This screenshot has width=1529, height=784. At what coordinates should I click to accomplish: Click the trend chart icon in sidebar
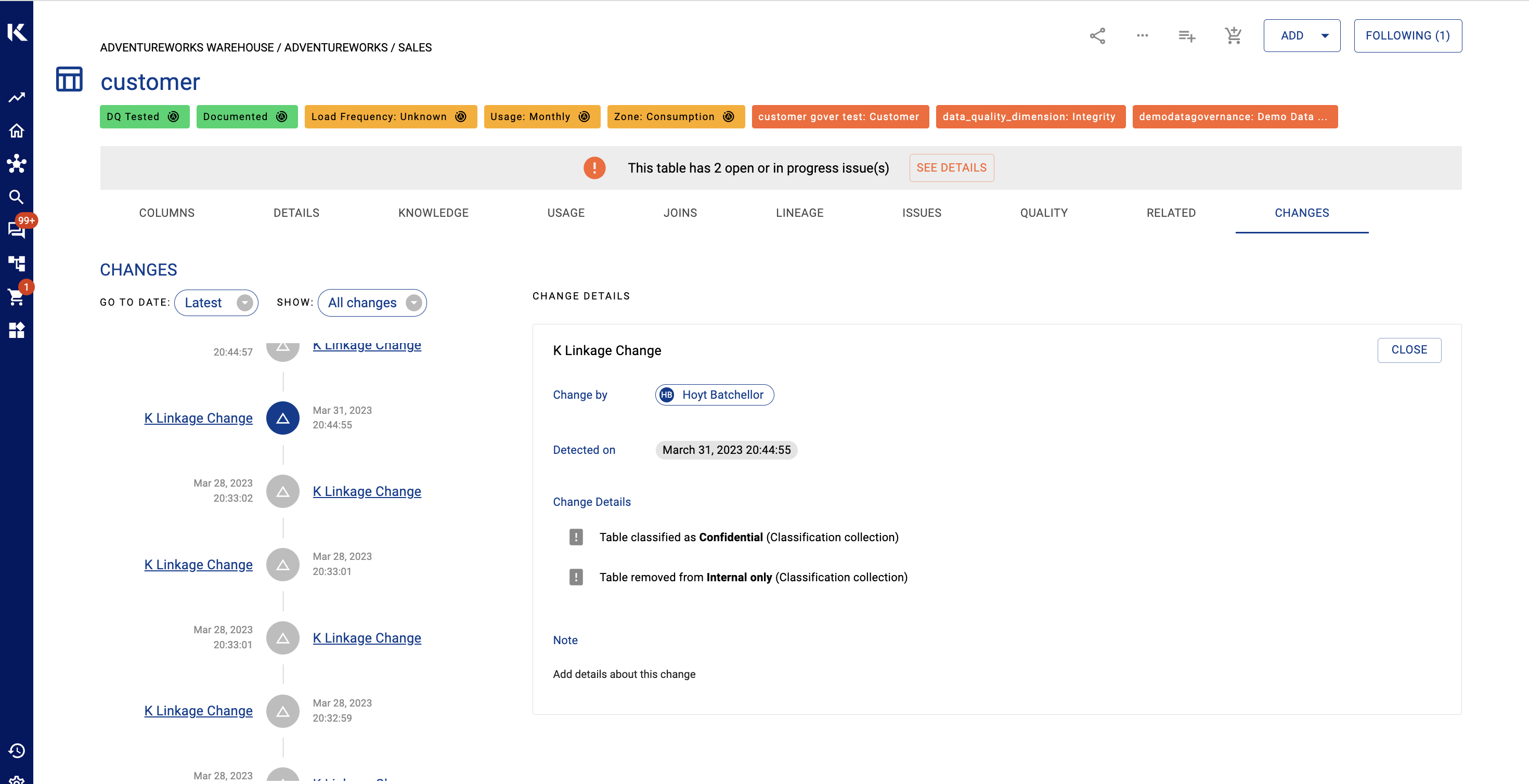tap(17, 97)
